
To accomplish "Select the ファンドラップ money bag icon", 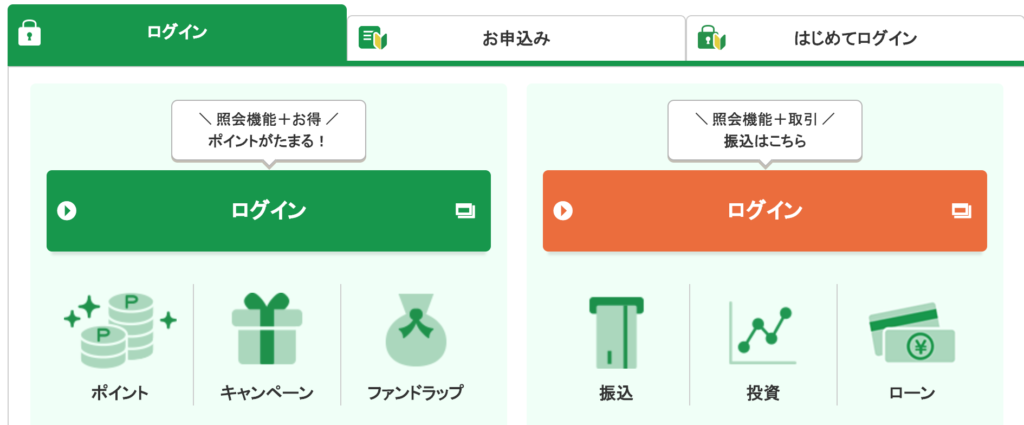I will click(x=415, y=330).
